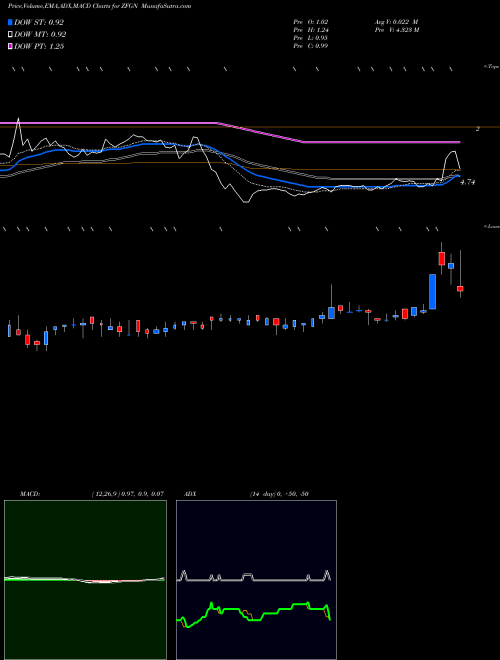Click the 'Pre H: 1.24' value
The image size is (500, 660).
click(311, 30)
